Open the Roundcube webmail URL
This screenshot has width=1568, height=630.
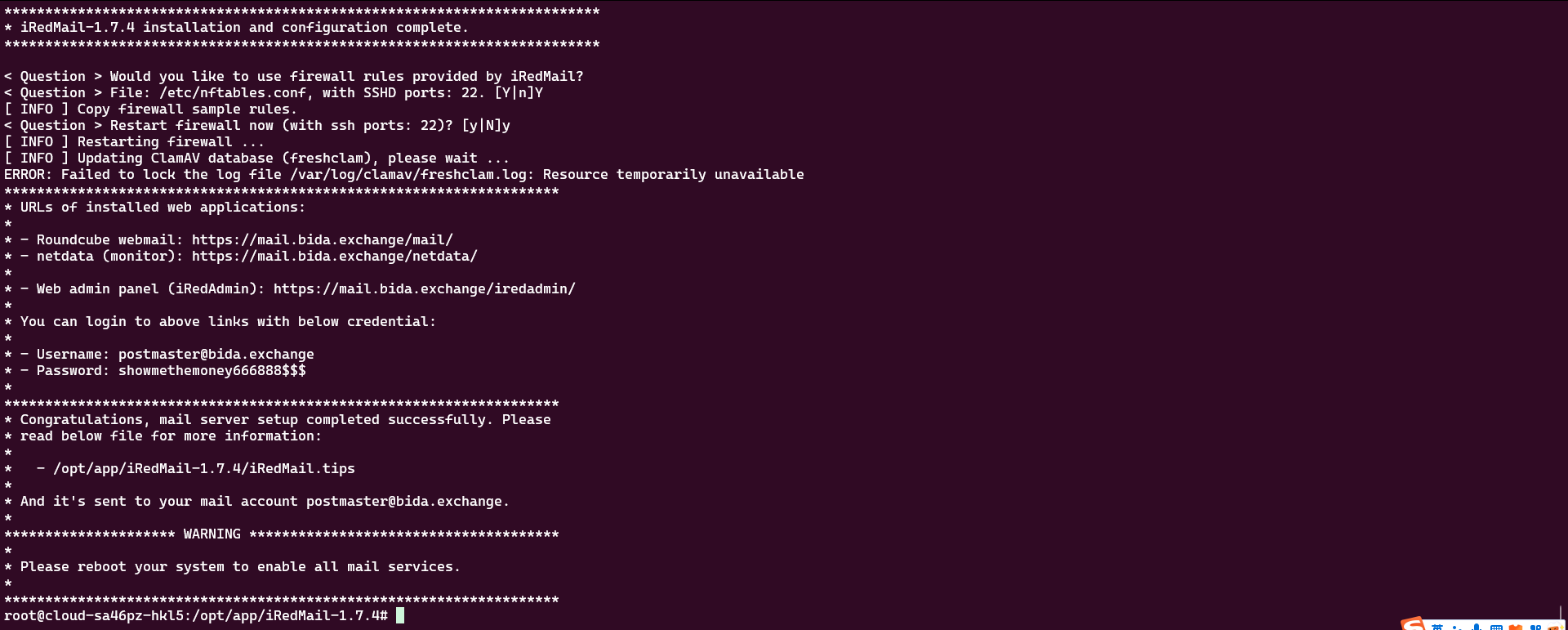click(x=322, y=240)
